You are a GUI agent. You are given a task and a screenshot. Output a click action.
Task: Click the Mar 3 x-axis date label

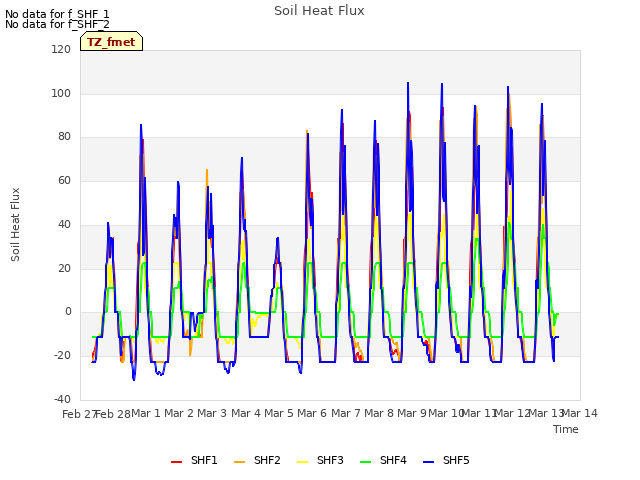pyautogui.click(x=212, y=413)
